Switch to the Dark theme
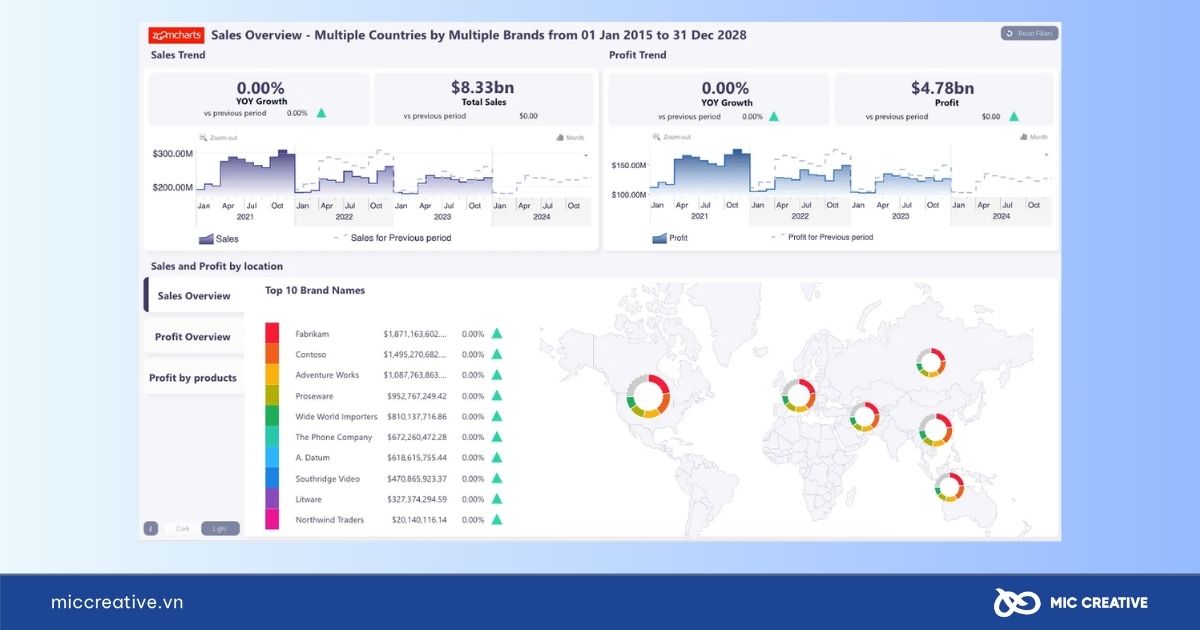Screen dimensions: 1200x630 pos(182,528)
